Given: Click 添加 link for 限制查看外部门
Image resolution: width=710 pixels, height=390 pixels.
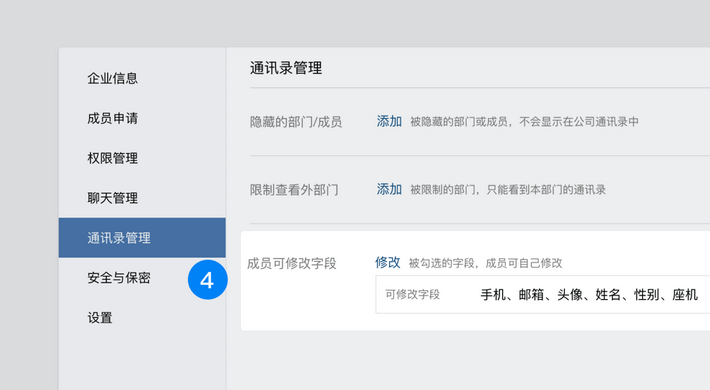Looking at the screenshot, I should (x=389, y=189).
